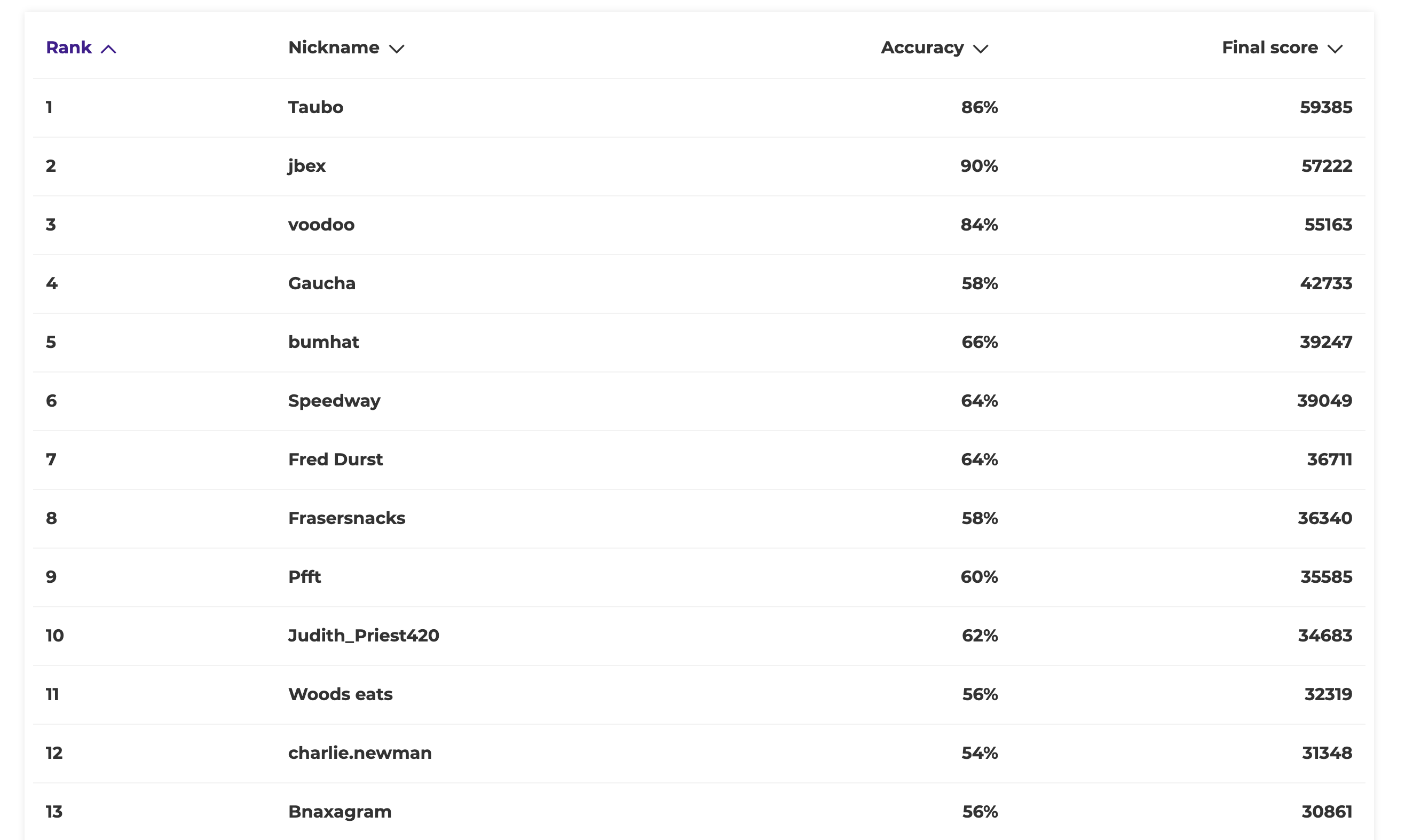Click the Final score sort chevron
The width and height of the screenshot is (1405, 840).
tap(1335, 49)
